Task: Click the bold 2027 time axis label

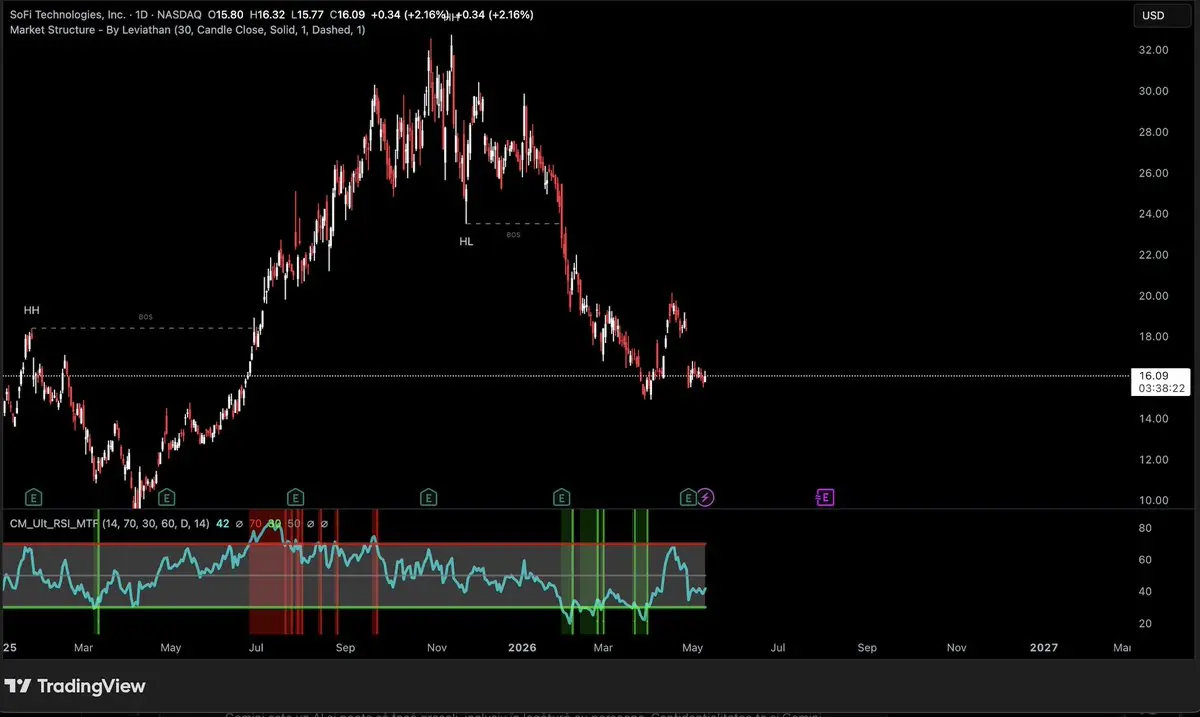Action: point(1044,648)
